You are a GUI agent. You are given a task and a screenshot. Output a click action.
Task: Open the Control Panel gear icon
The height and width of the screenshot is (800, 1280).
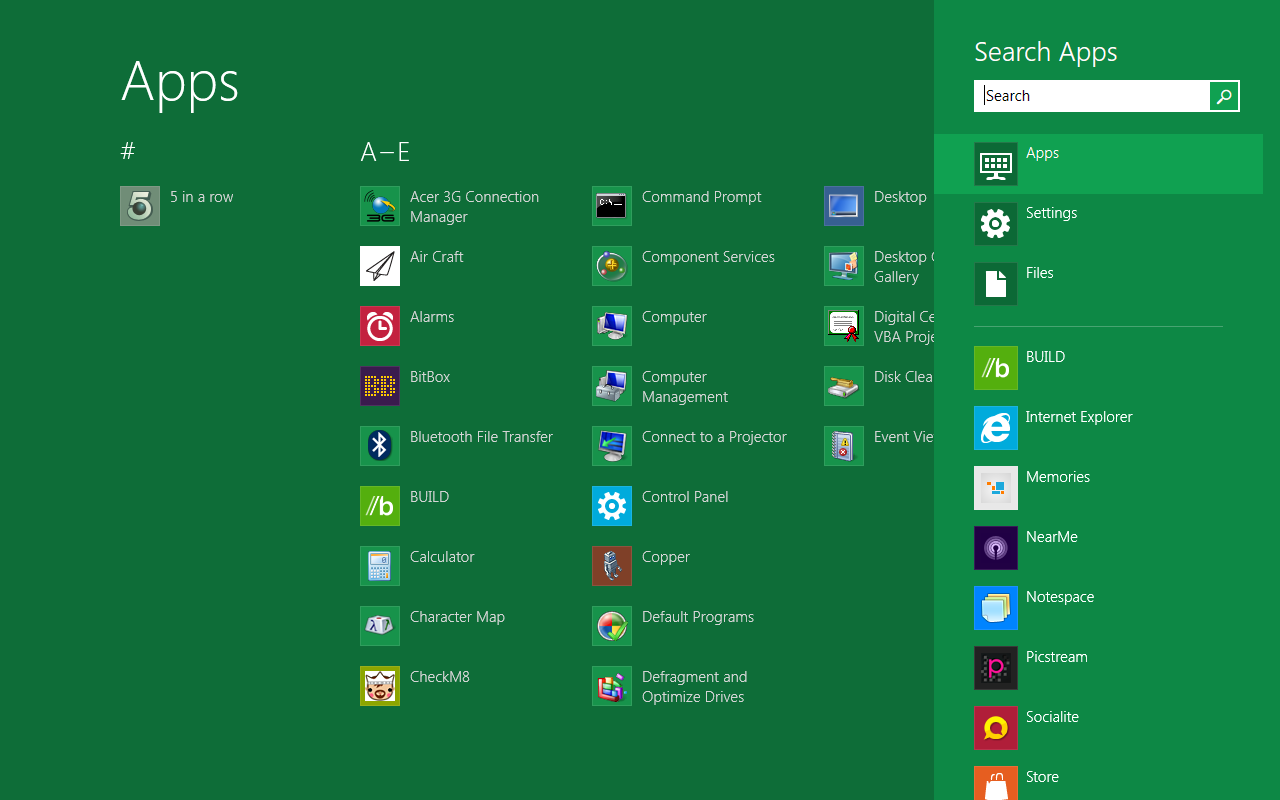pyautogui.click(x=612, y=506)
